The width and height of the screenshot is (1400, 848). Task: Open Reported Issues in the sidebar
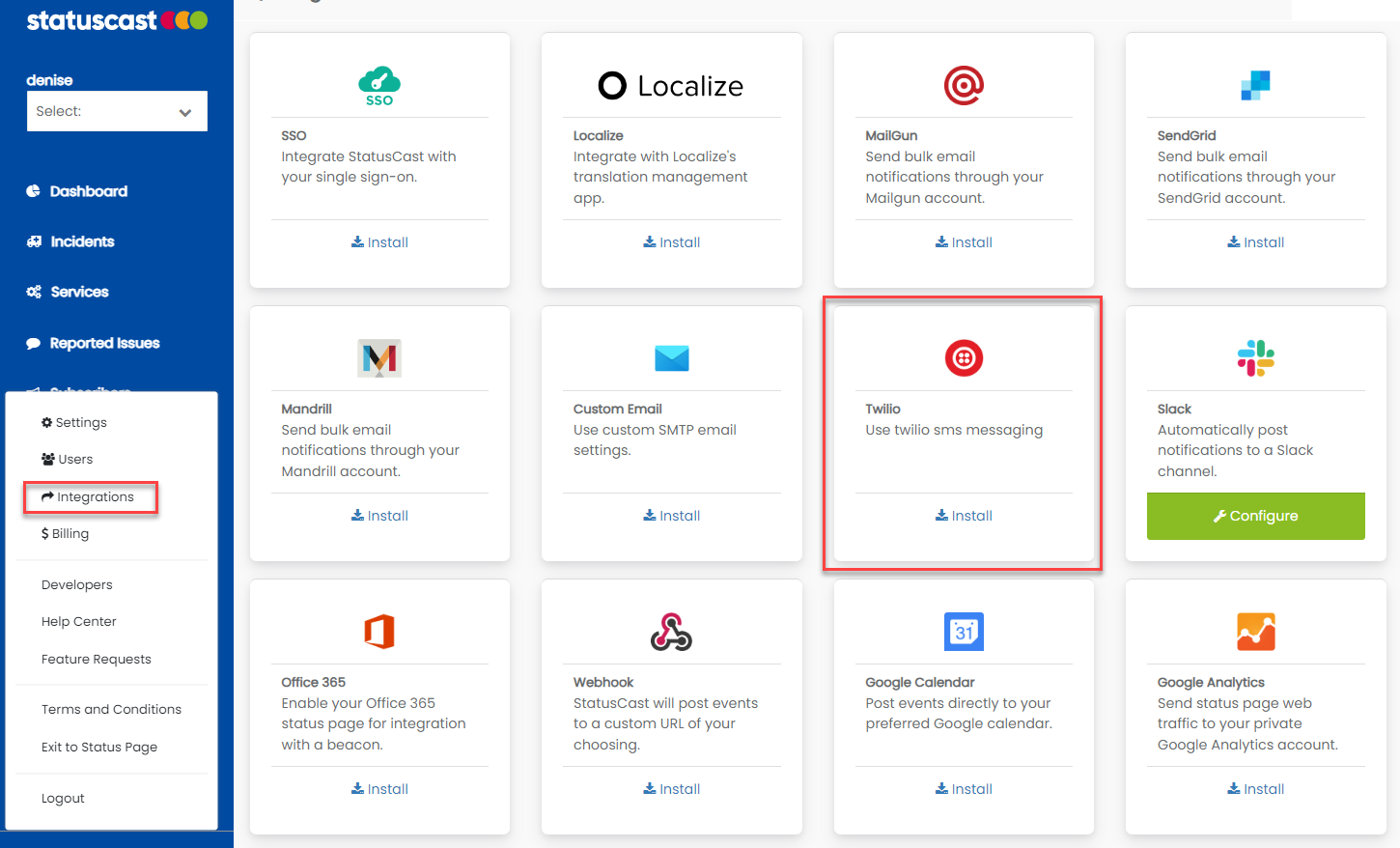click(94, 343)
